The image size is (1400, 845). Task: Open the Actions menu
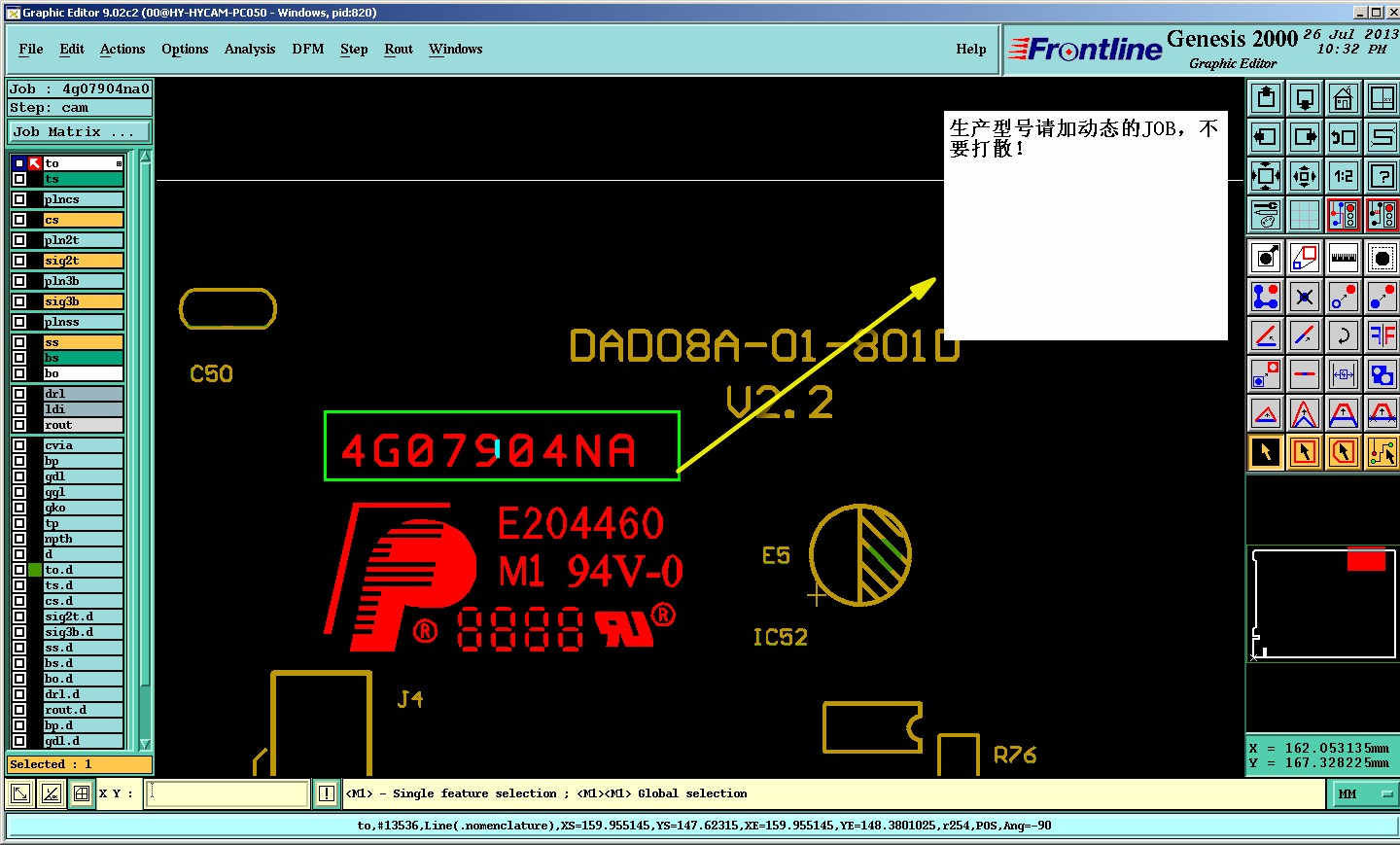click(x=122, y=49)
